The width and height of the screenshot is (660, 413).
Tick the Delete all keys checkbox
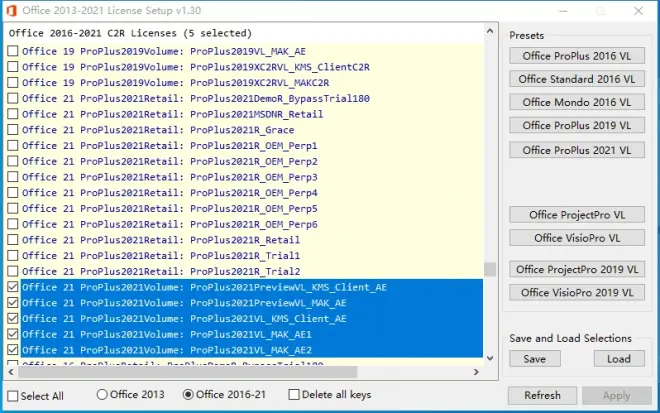pos(294,394)
